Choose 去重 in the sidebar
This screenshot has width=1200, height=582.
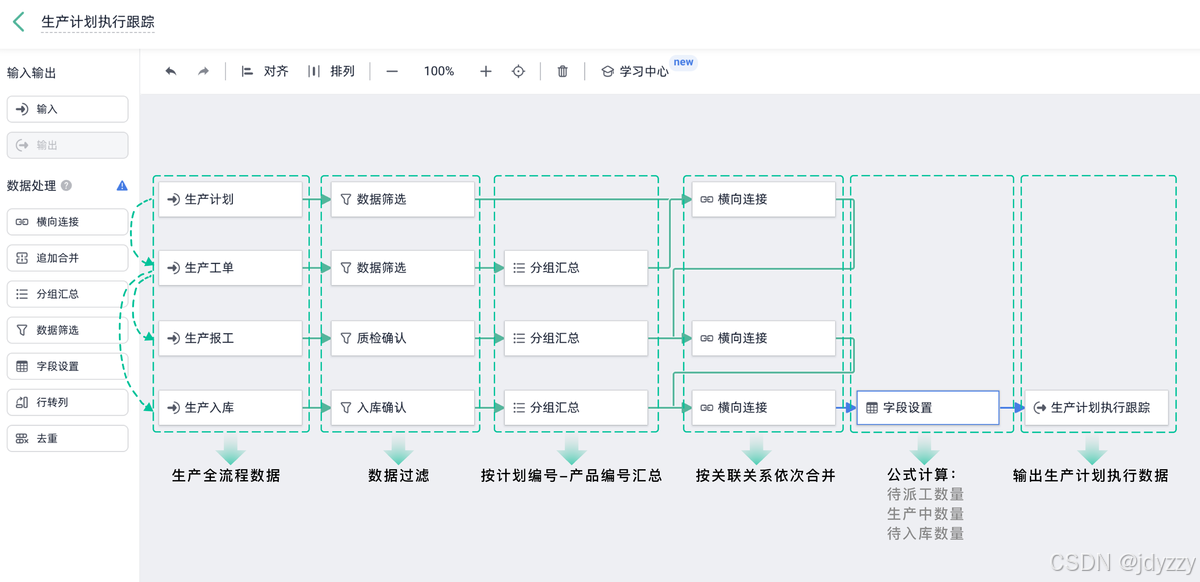[x=68, y=438]
